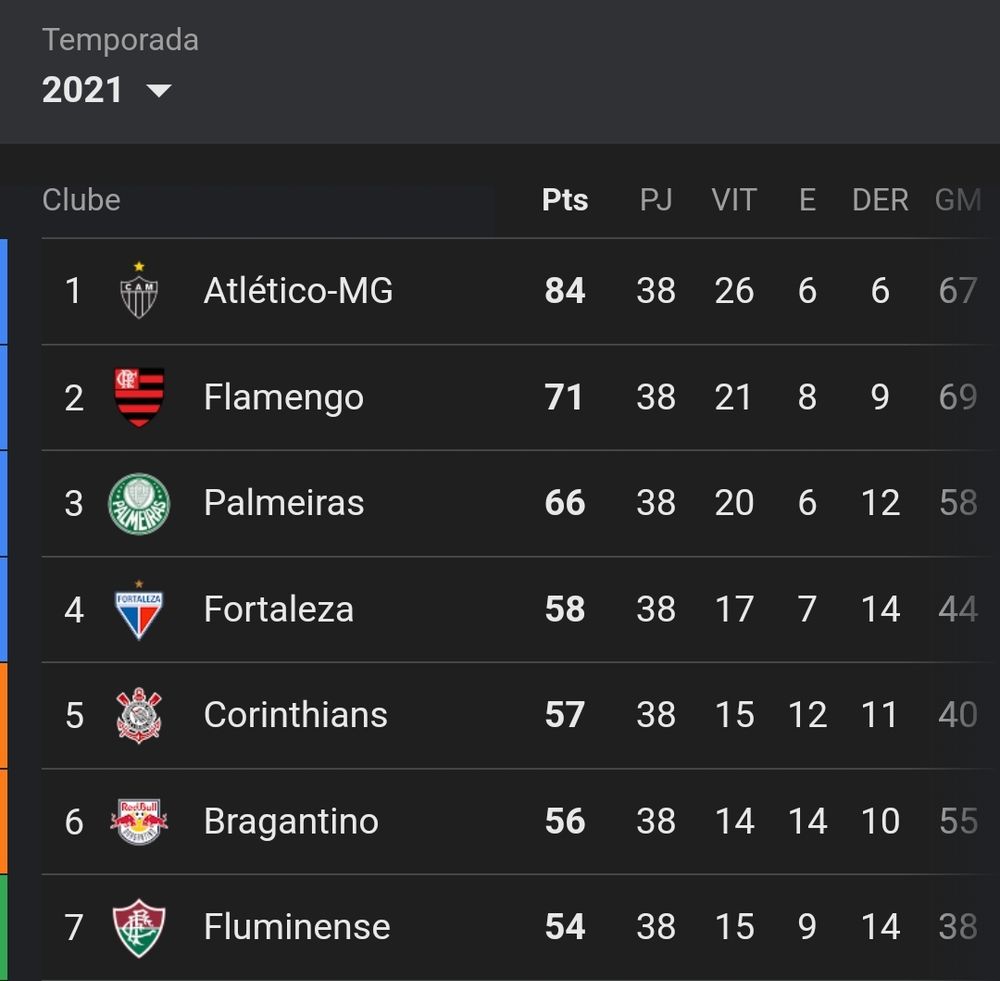Open the Atlético-MG team link
1000x981 pixels.
[298, 291]
